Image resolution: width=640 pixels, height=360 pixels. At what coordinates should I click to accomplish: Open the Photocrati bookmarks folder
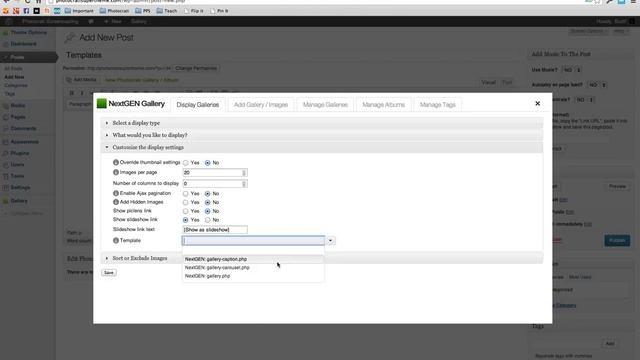pyautogui.click(x=114, y=11)
